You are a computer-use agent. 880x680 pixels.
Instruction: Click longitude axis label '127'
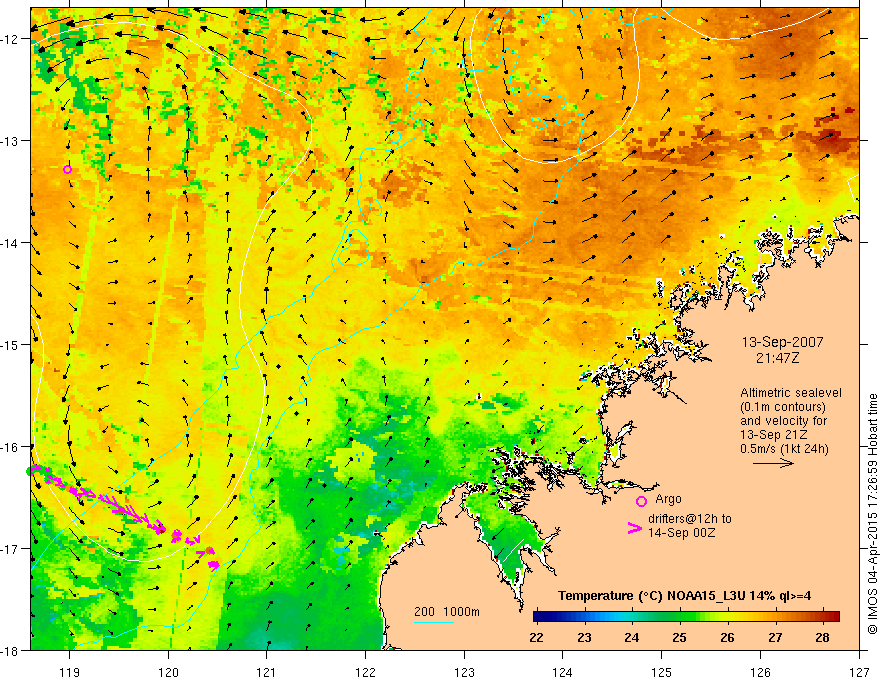(859, 672)
